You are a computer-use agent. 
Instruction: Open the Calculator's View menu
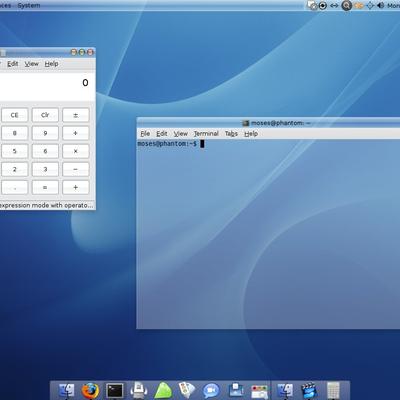[31, 64]
